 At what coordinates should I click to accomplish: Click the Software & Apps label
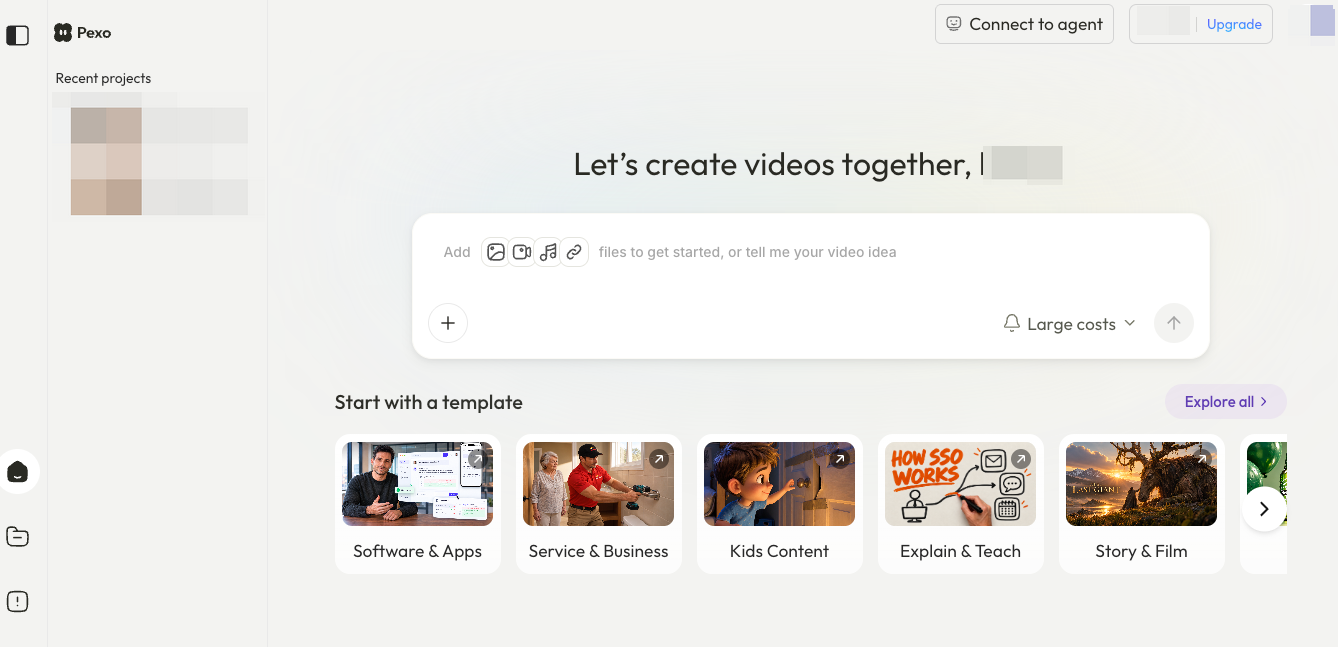coord(417,551)
